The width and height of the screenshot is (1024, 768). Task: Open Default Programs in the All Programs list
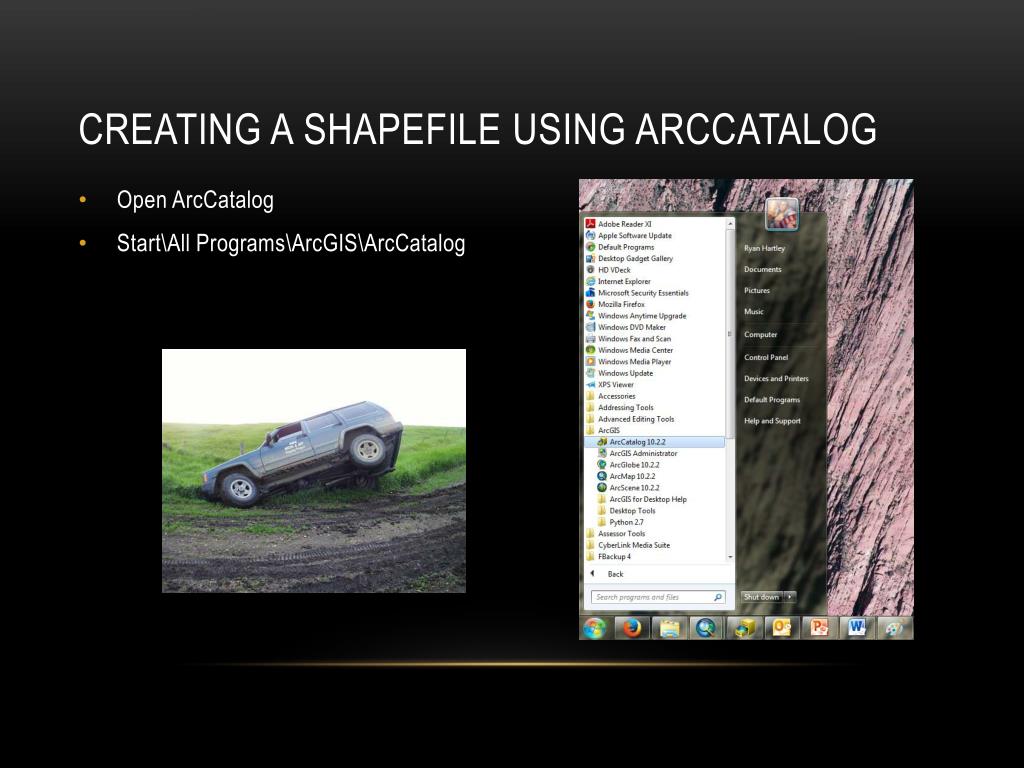(x=620, y=247)
